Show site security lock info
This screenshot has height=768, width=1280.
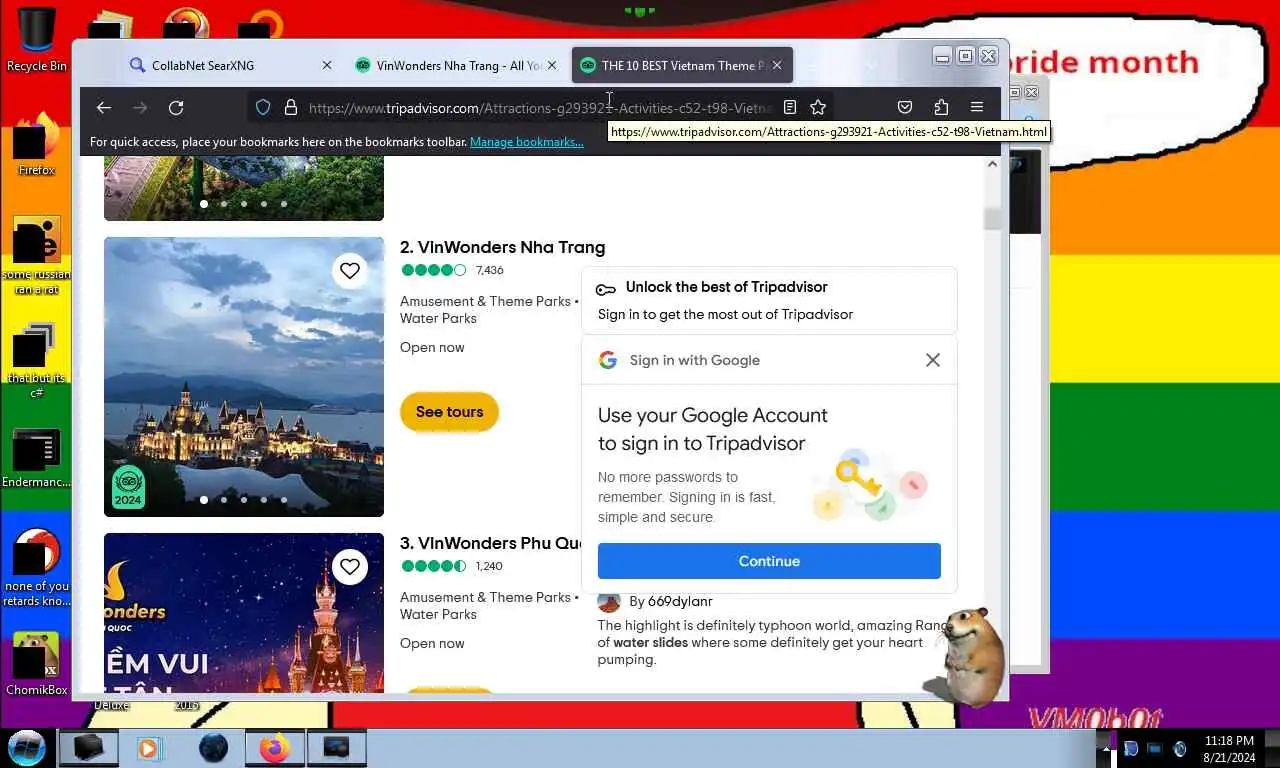(291, 107)
